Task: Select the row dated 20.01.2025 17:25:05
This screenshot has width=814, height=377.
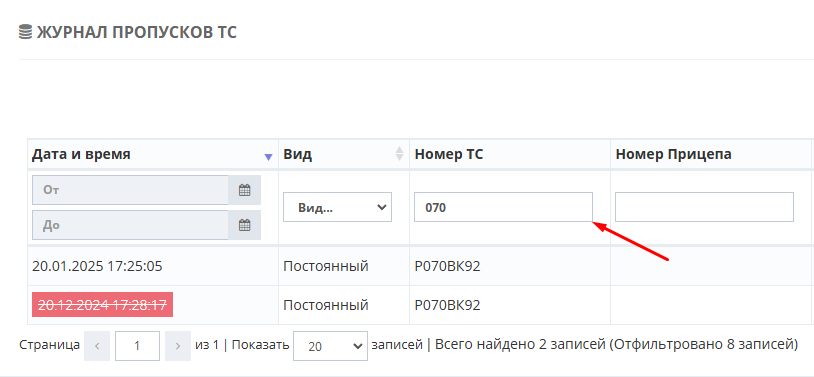Action: pyautogui.click(x=420, y=266)
